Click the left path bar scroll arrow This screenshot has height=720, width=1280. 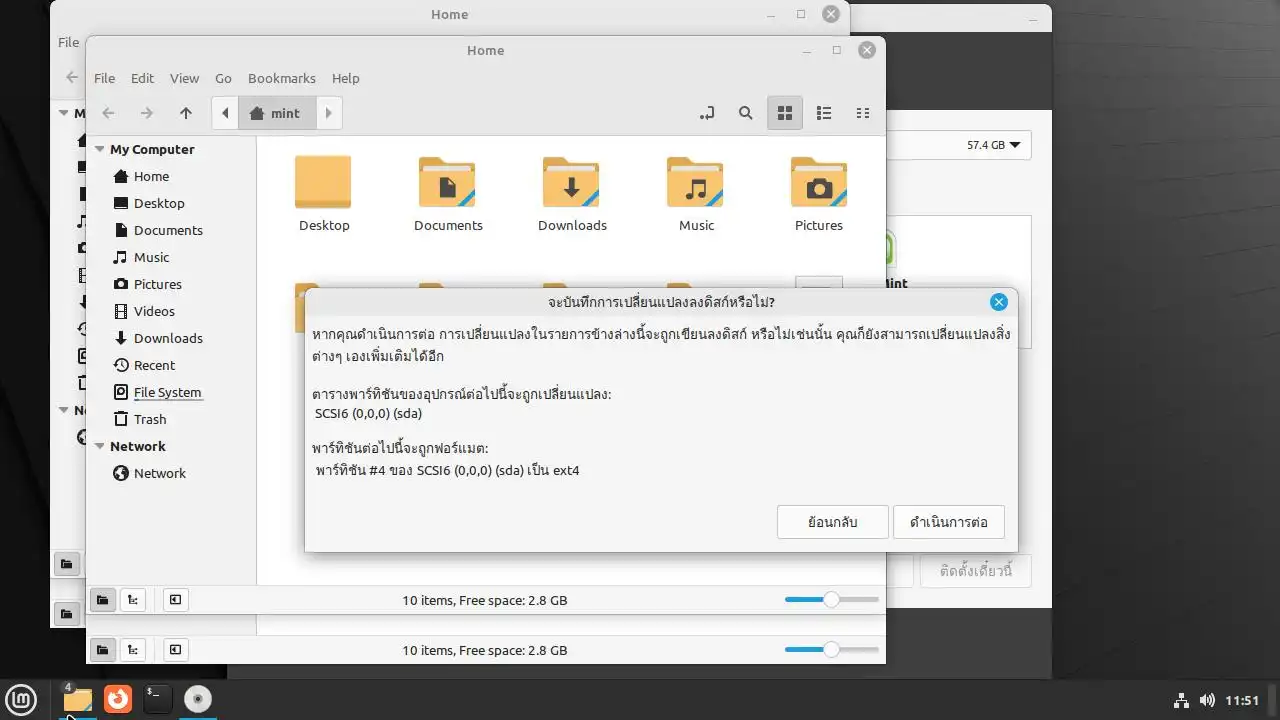point(225,113)
